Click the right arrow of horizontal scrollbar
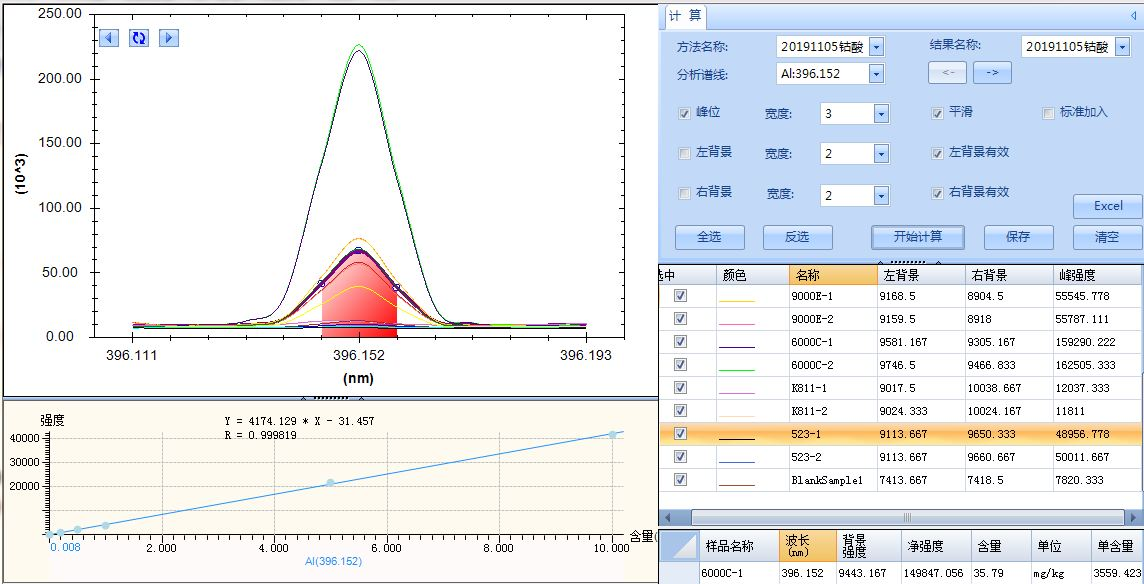 click(x=1135, y=517)
